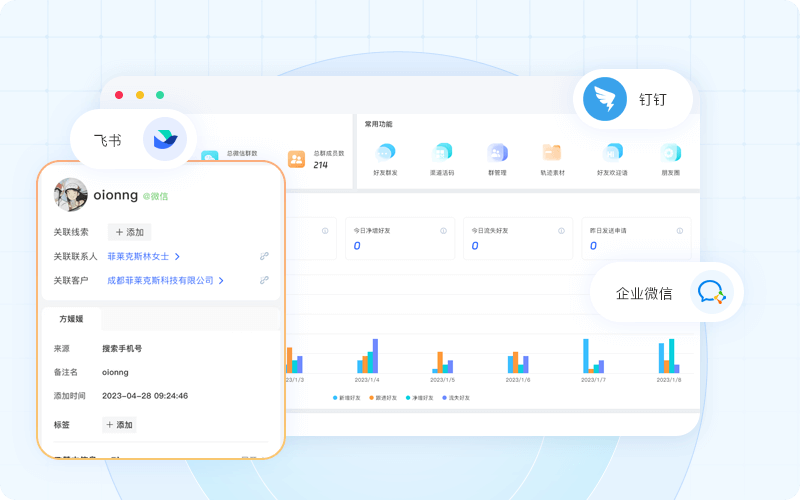This screenshot has width=800, height=500.
Task: Expand chevron next to 菲莱克斯林女士
Action: click(x=177, y=256)
